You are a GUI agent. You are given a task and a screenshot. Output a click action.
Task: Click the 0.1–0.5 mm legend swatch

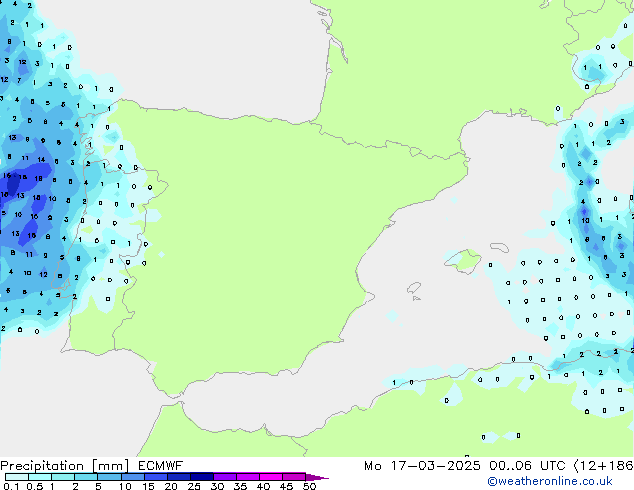click(17, 477)
